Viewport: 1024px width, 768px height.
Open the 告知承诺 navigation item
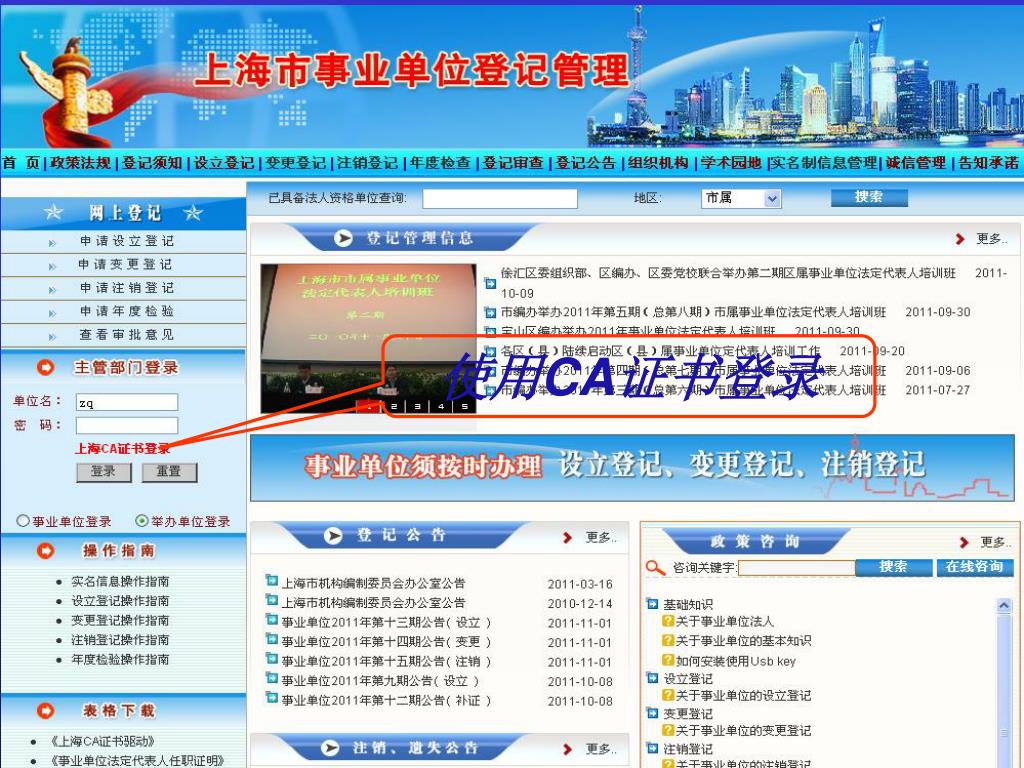click(988, 163)
